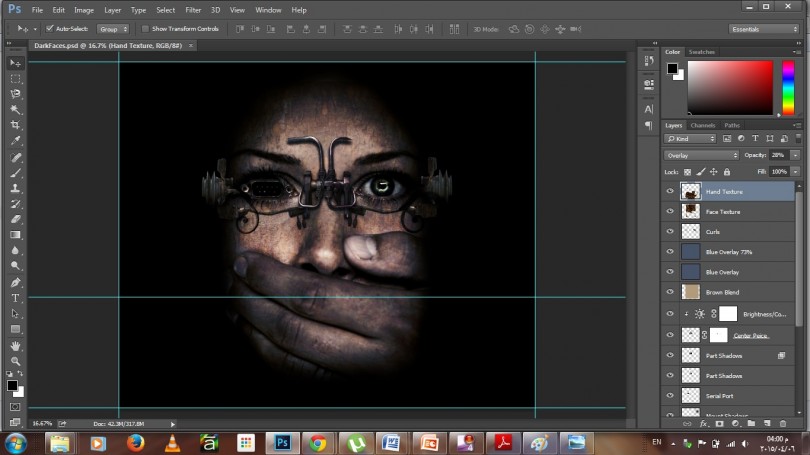Choose the Rectangular Marquee tool
Viewport: 810px width, 455px height.
(15, 78)
